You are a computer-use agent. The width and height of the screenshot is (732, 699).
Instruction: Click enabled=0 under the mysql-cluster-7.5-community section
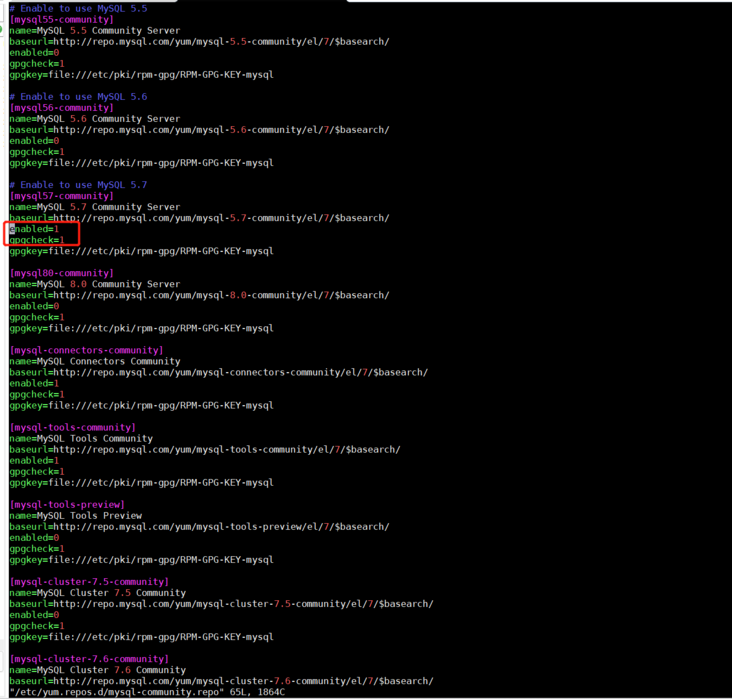(x=34, y=615)
